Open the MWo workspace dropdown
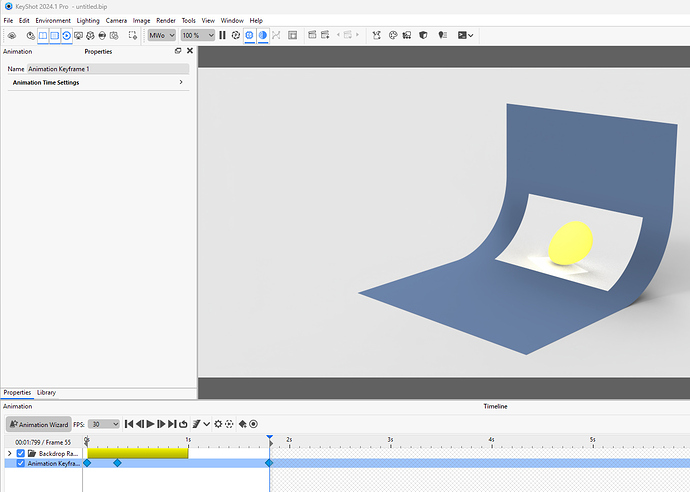This screenshot has height=492, width=690. [161, 35]
